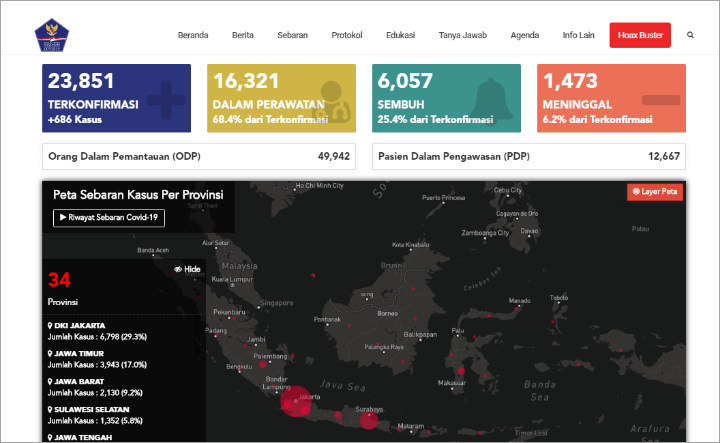Click Jumlah Kasus : 3,943 (17.0%) text
Viewport: 720px width, 443px height.
(97, 365)
